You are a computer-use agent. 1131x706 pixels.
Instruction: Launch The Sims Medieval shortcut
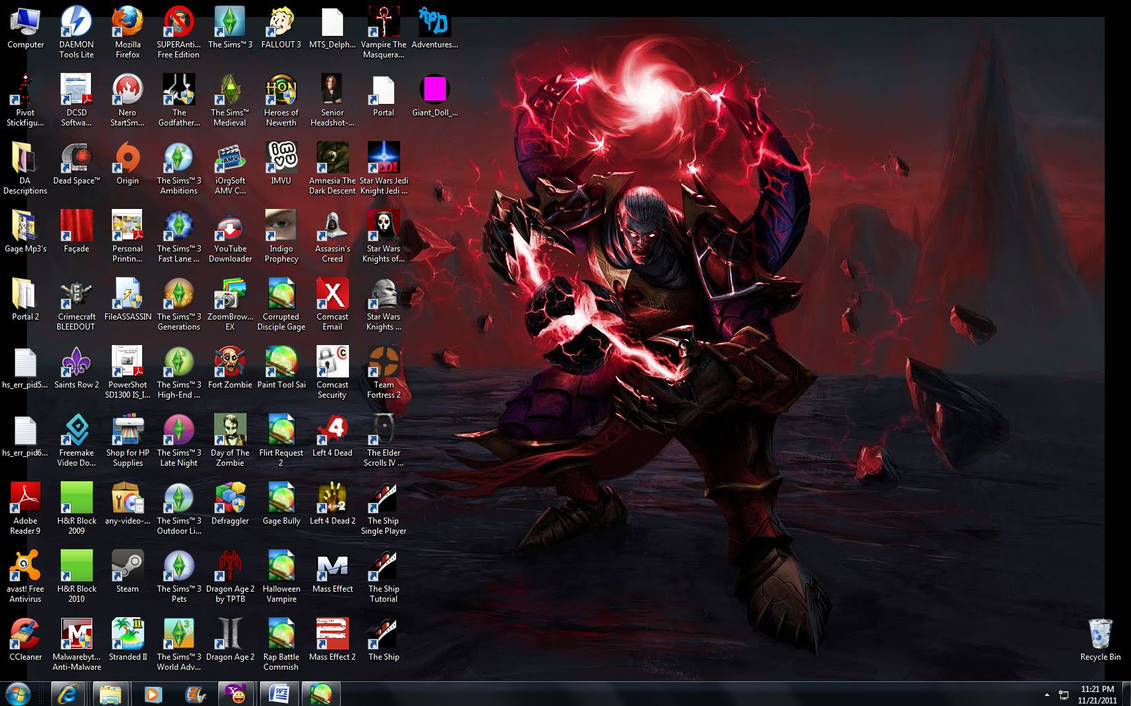pyautogui.click(x=229, y=100)
